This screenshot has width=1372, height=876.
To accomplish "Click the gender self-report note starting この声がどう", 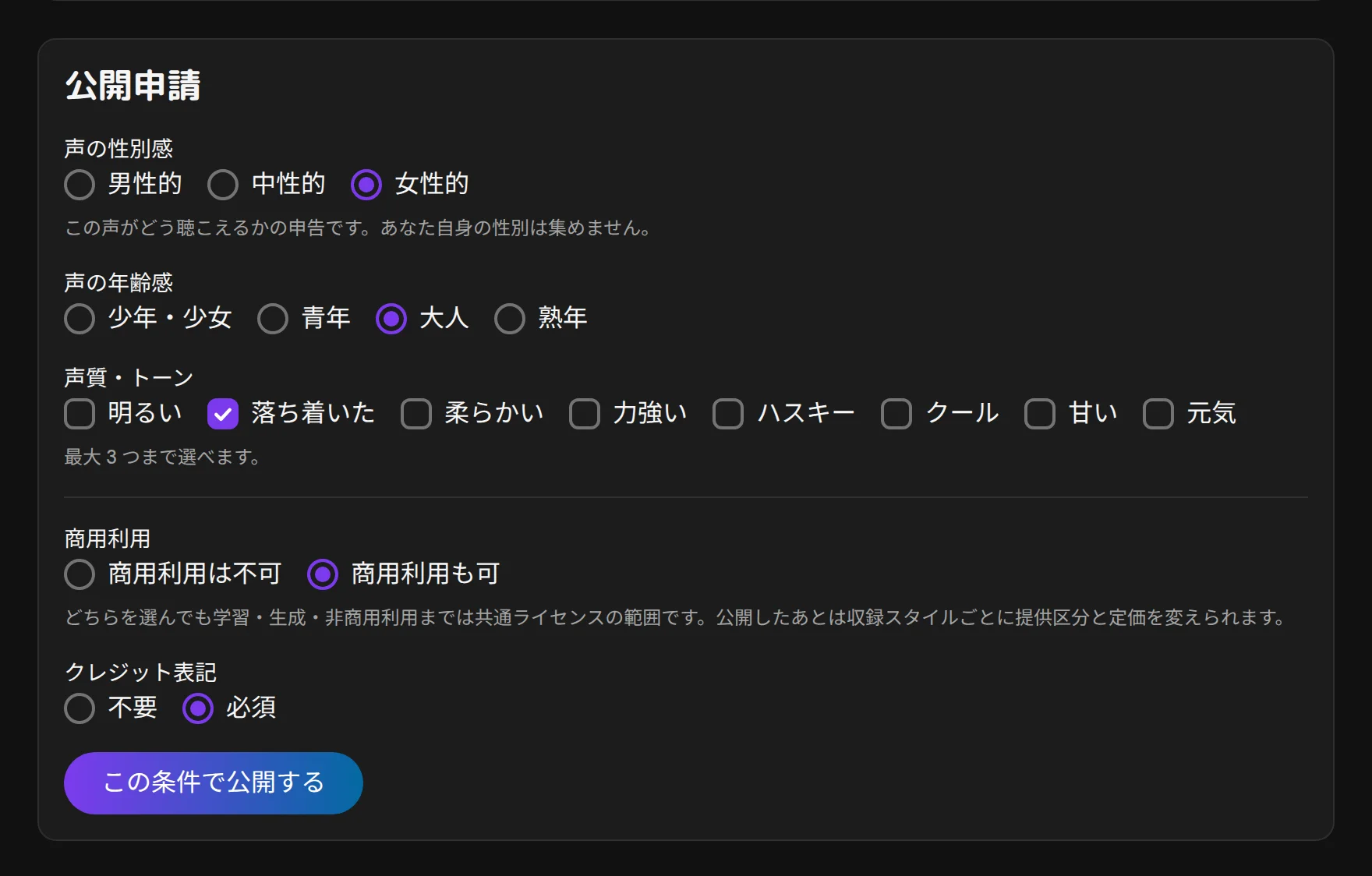I will [x=359, y=228].
